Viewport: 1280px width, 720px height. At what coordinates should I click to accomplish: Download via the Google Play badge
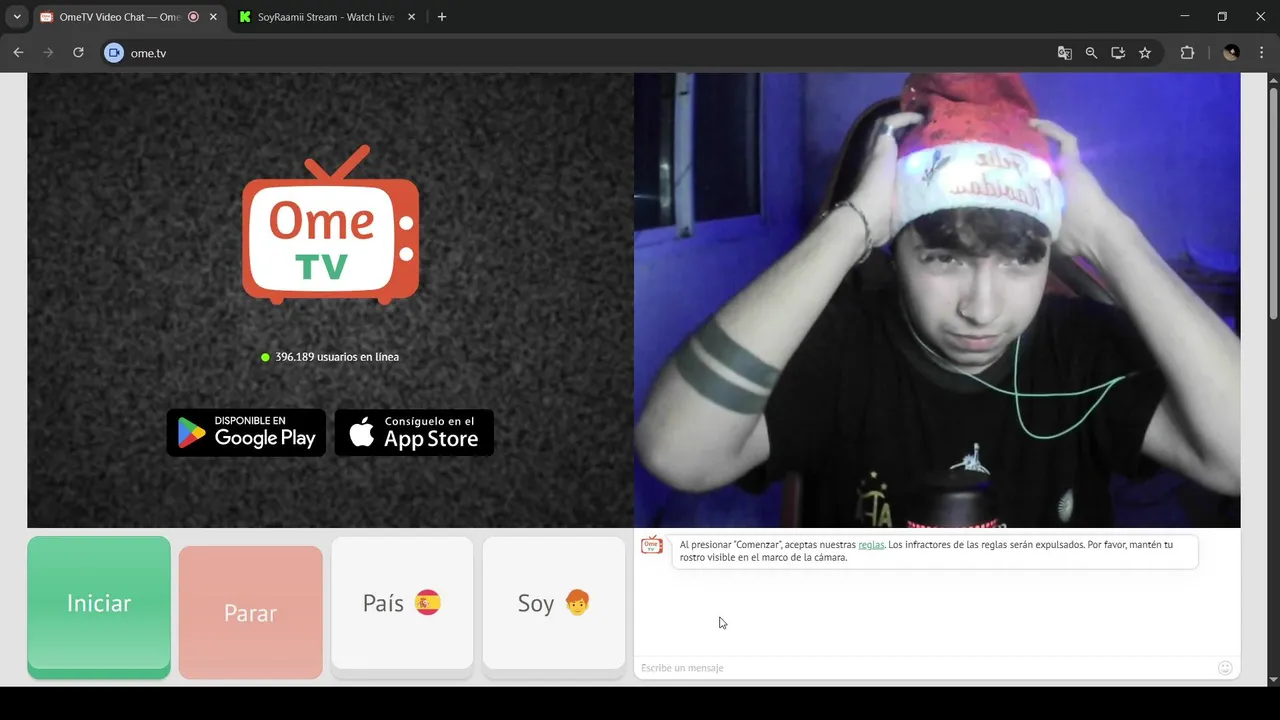click(246, 432)
